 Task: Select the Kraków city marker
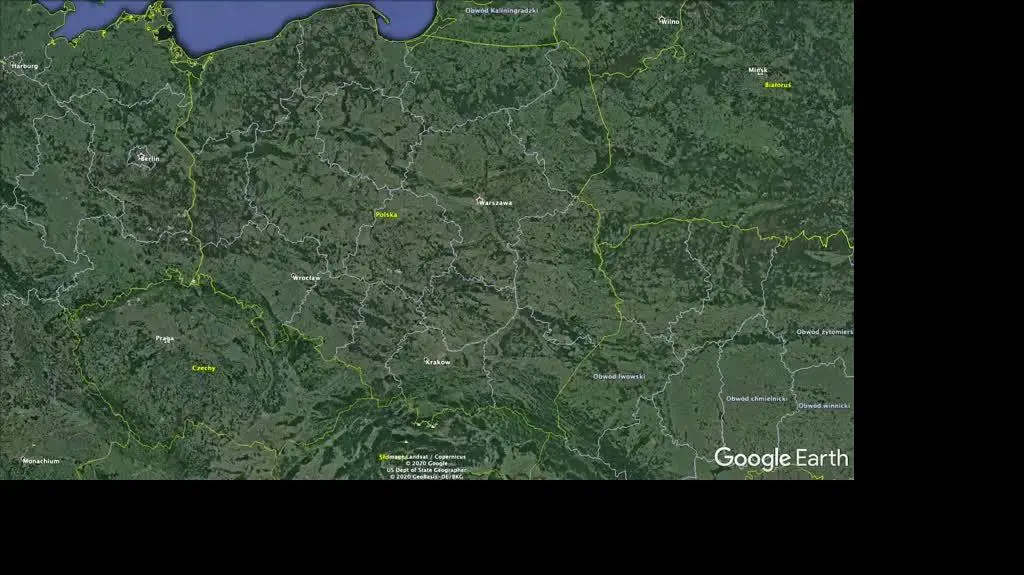click(426, 360)
